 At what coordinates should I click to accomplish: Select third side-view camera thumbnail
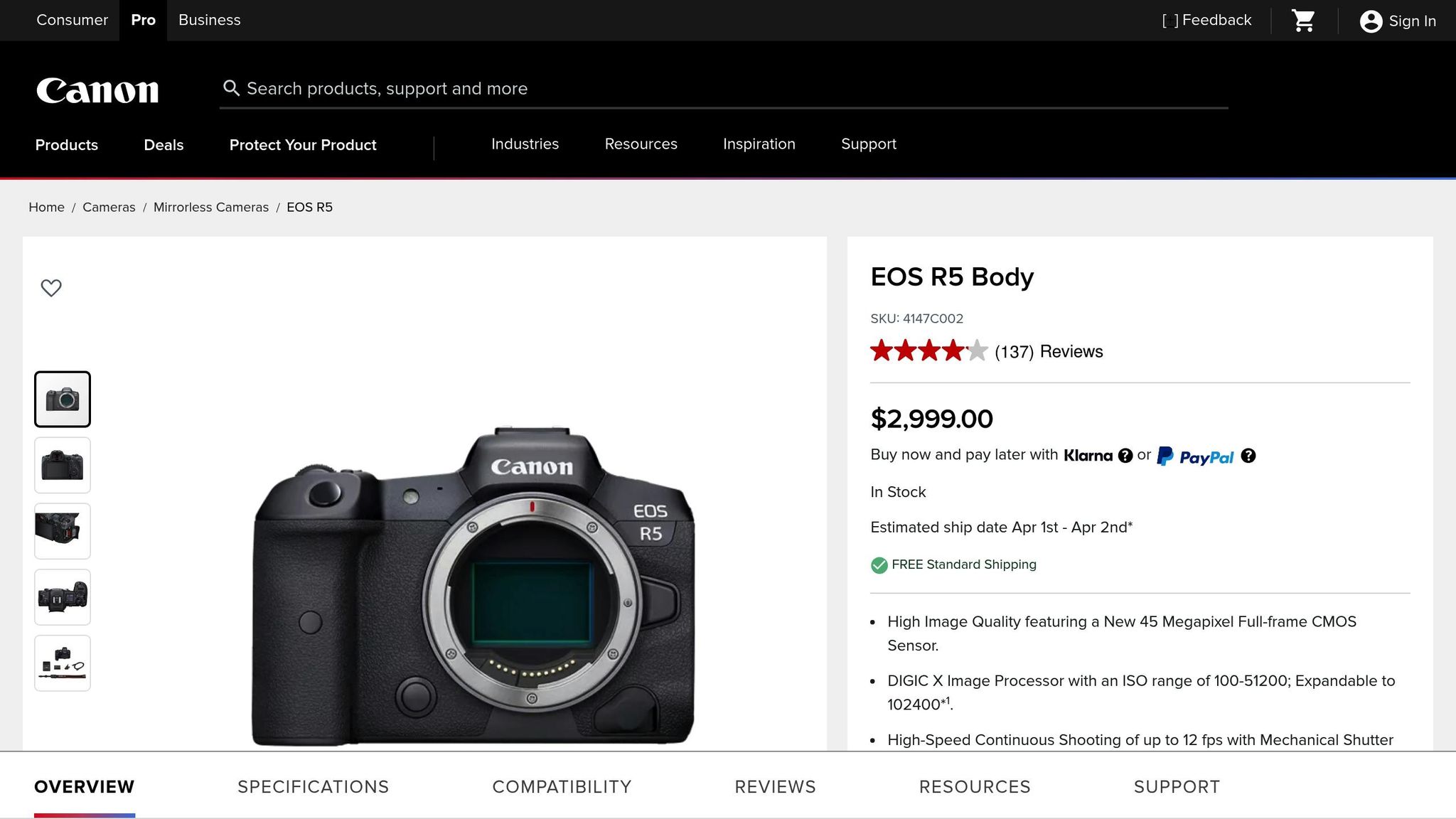pyautogui.click(x=63, y=531)
